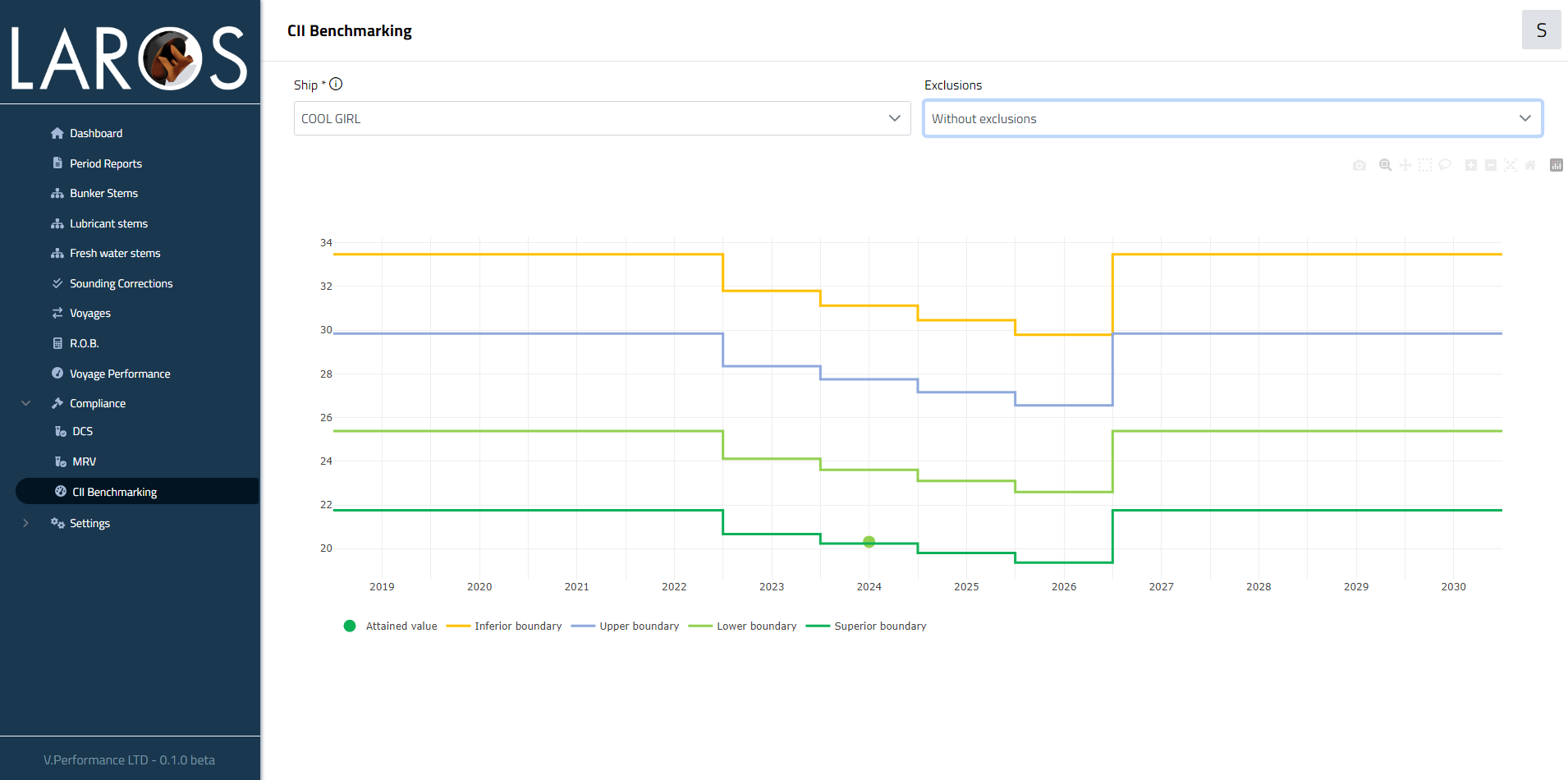
Task: Click the user avatar S button
Action: 1541,30
